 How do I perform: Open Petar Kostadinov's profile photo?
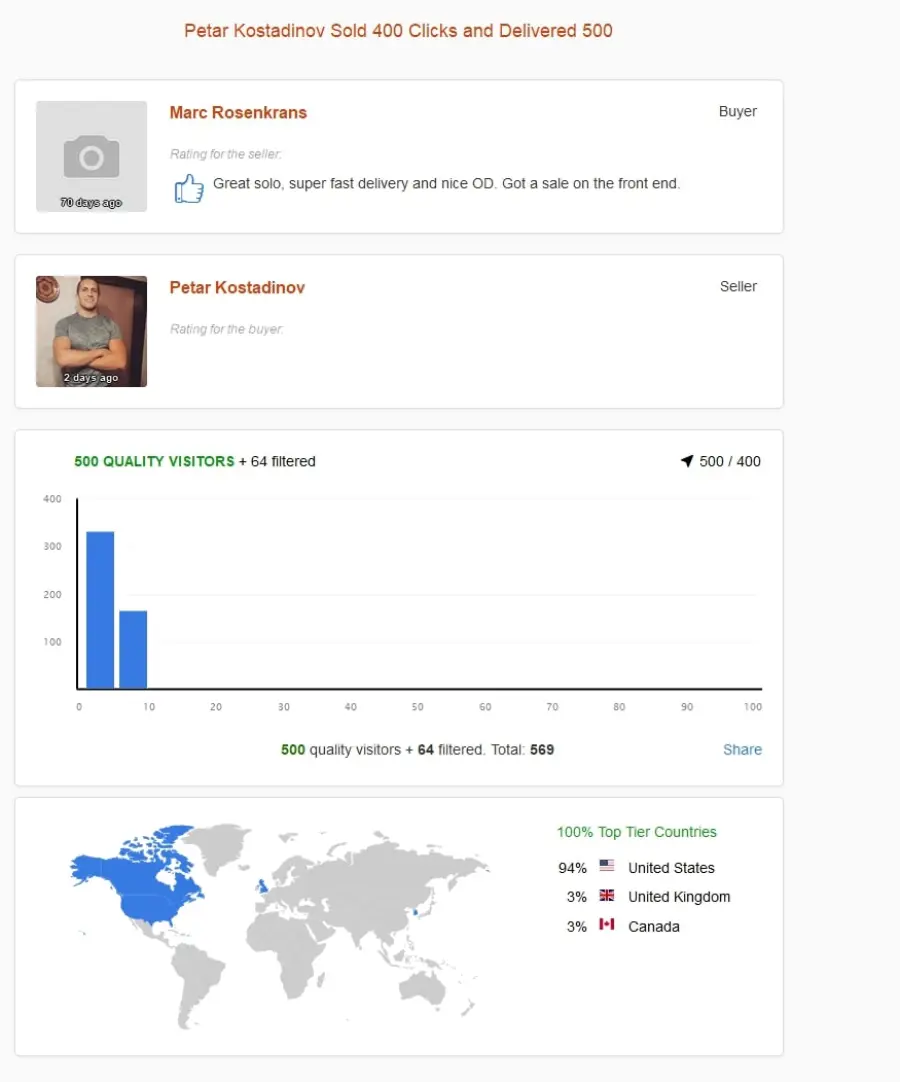pos(92,331)
